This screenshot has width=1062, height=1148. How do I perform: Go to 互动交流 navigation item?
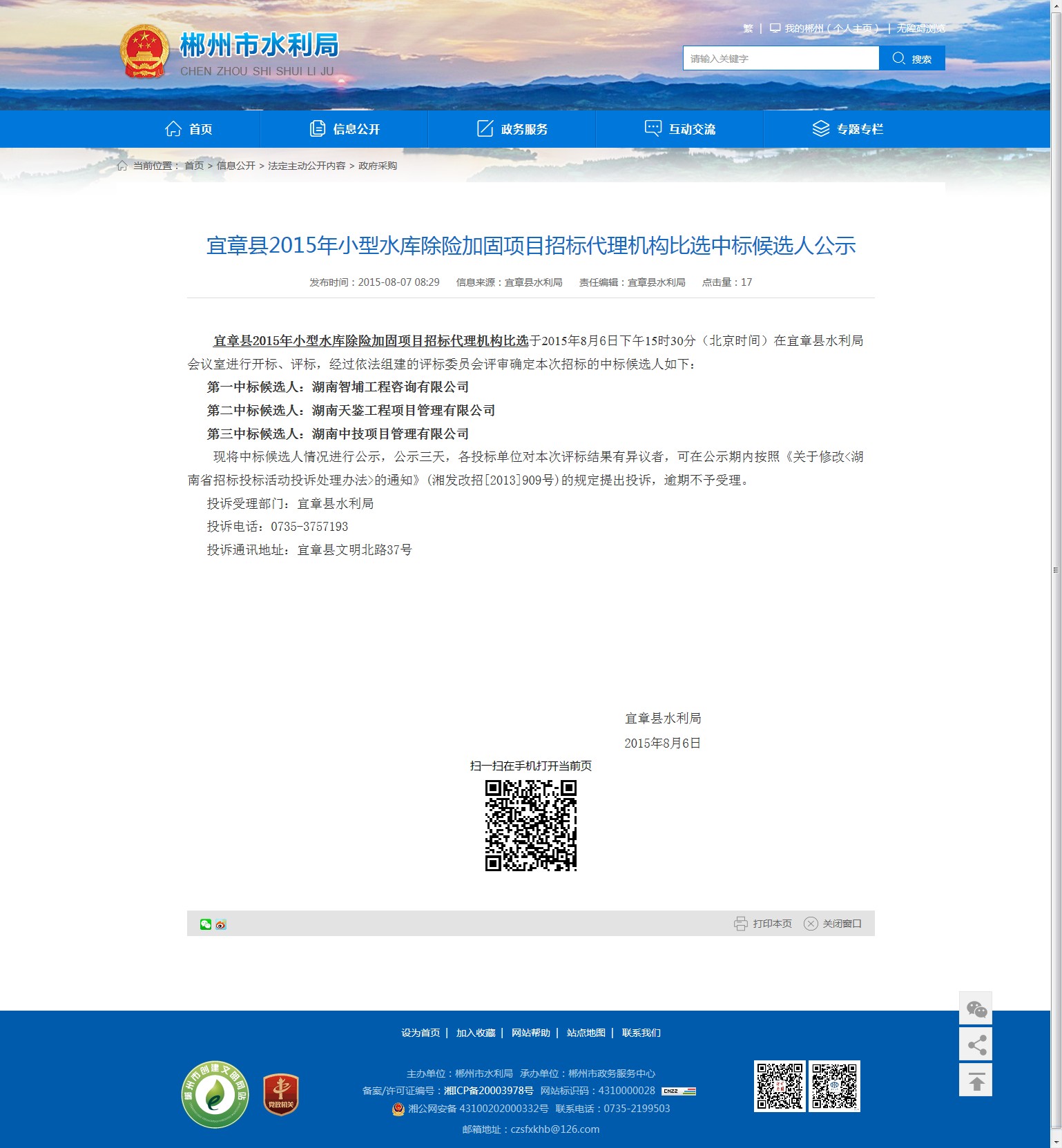(680, 129)
